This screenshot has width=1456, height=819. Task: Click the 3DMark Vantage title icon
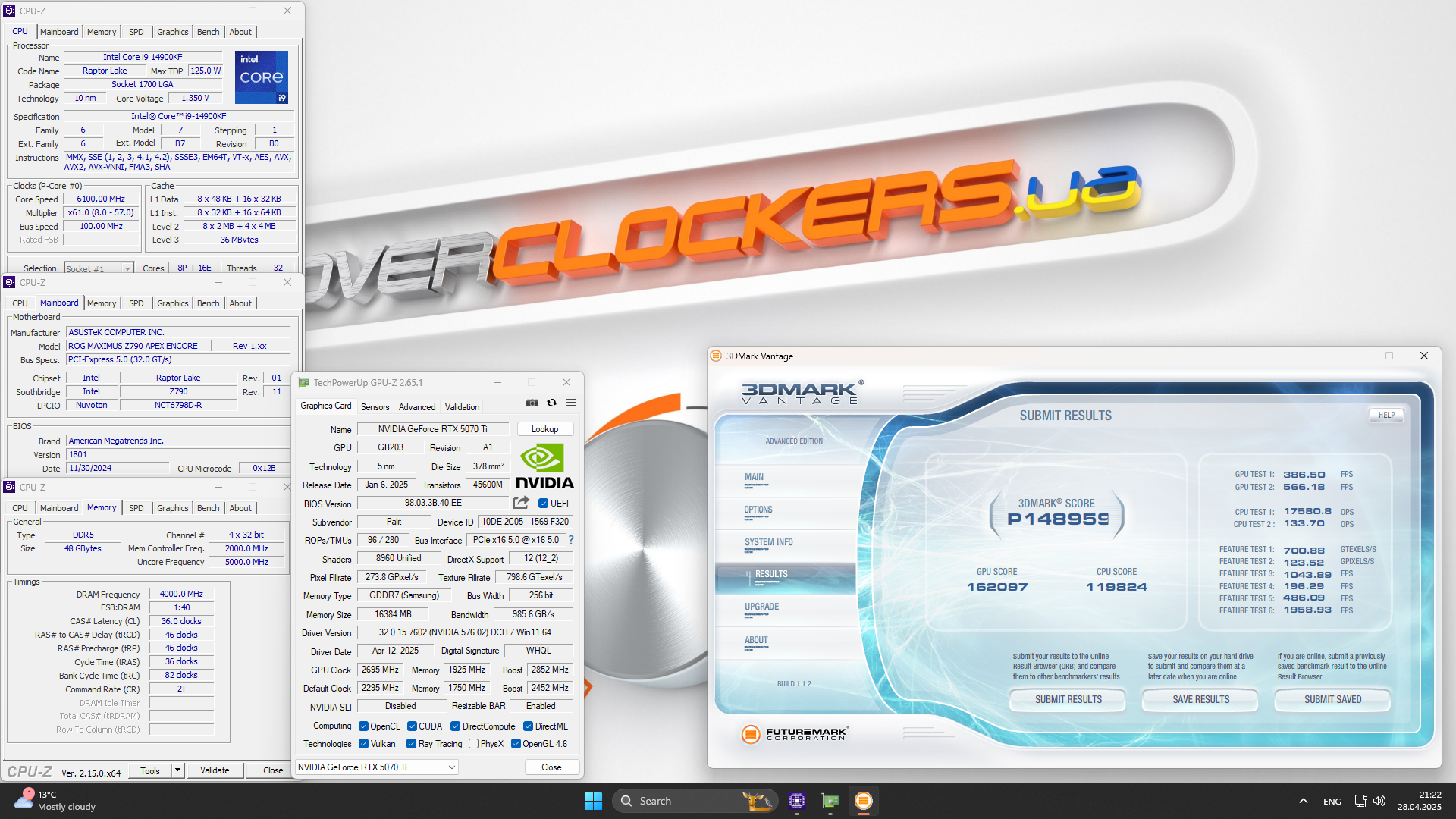click(716, 356)
